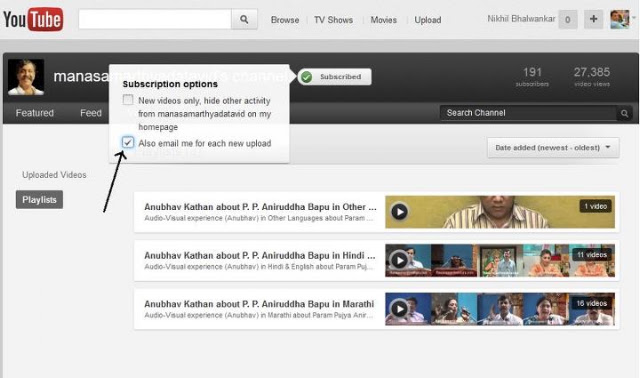Click the 191 subscribers count
640x378 pixels.
click(x=532, y=77)
